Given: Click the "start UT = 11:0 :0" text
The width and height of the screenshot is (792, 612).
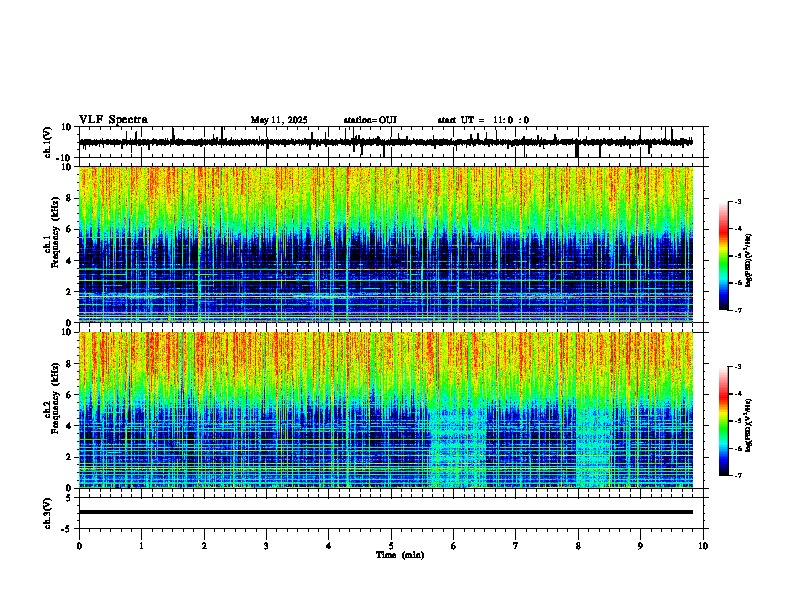Looking at the screenshot, I should pos(483,120).
